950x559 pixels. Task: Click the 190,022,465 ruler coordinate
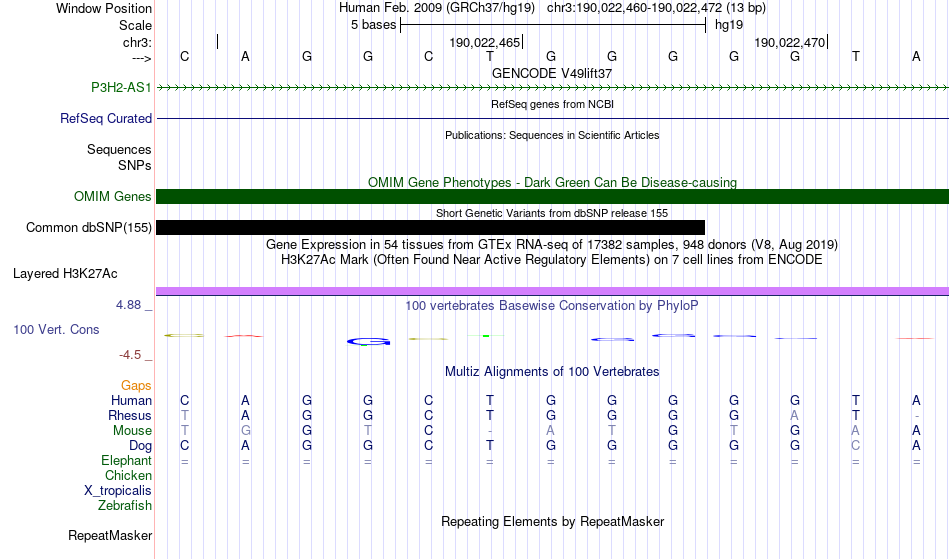pos(485,42)
